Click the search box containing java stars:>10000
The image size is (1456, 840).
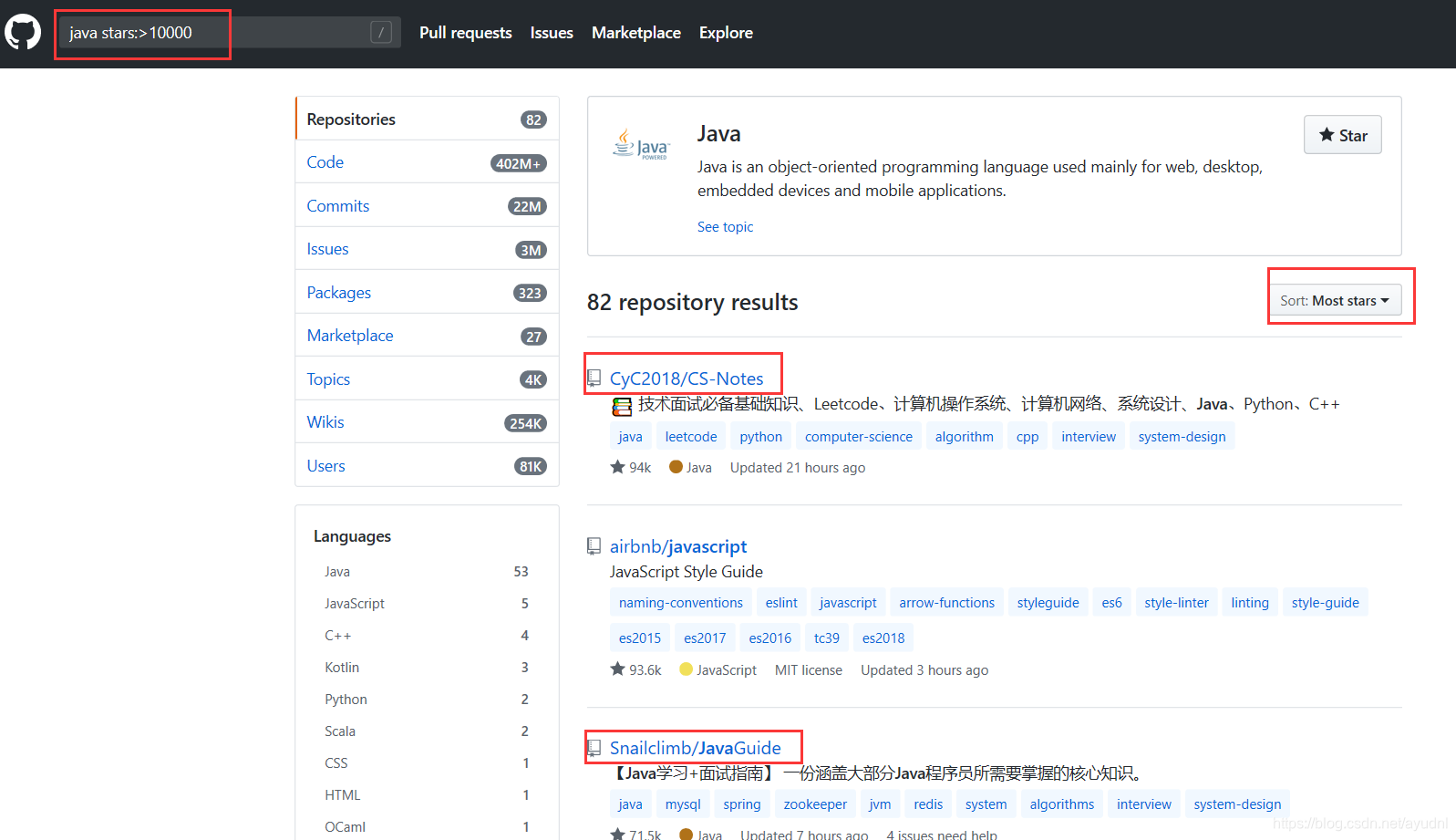(x=230, y=33)
